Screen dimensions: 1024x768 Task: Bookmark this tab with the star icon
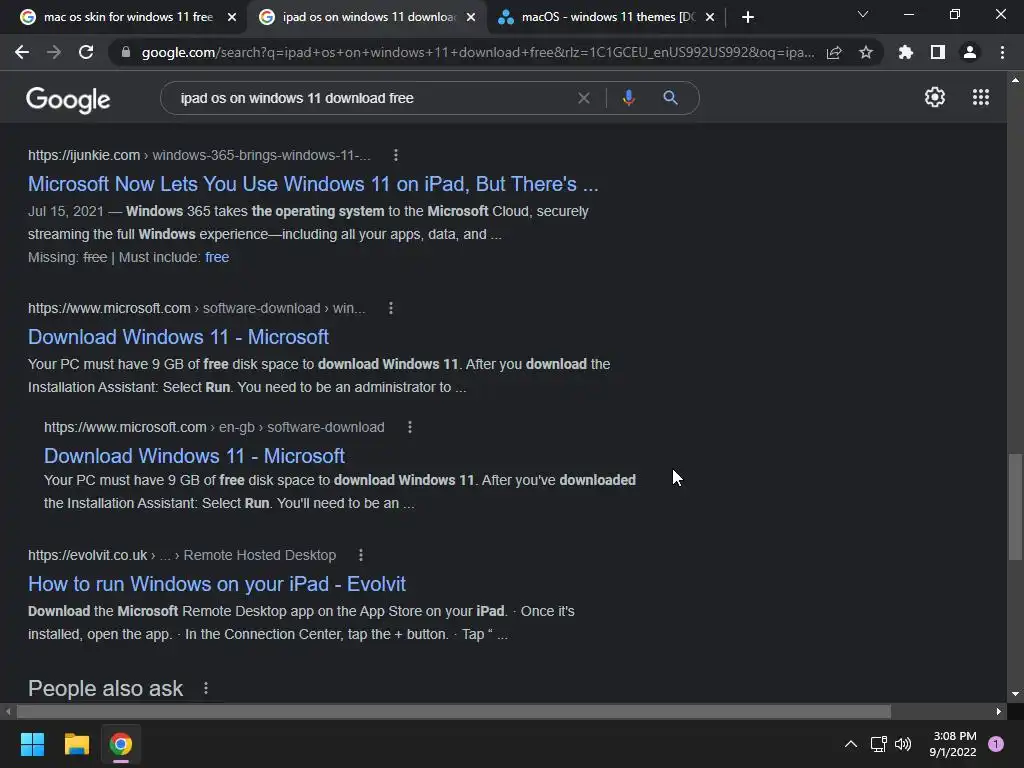click(x=866, y=52)
